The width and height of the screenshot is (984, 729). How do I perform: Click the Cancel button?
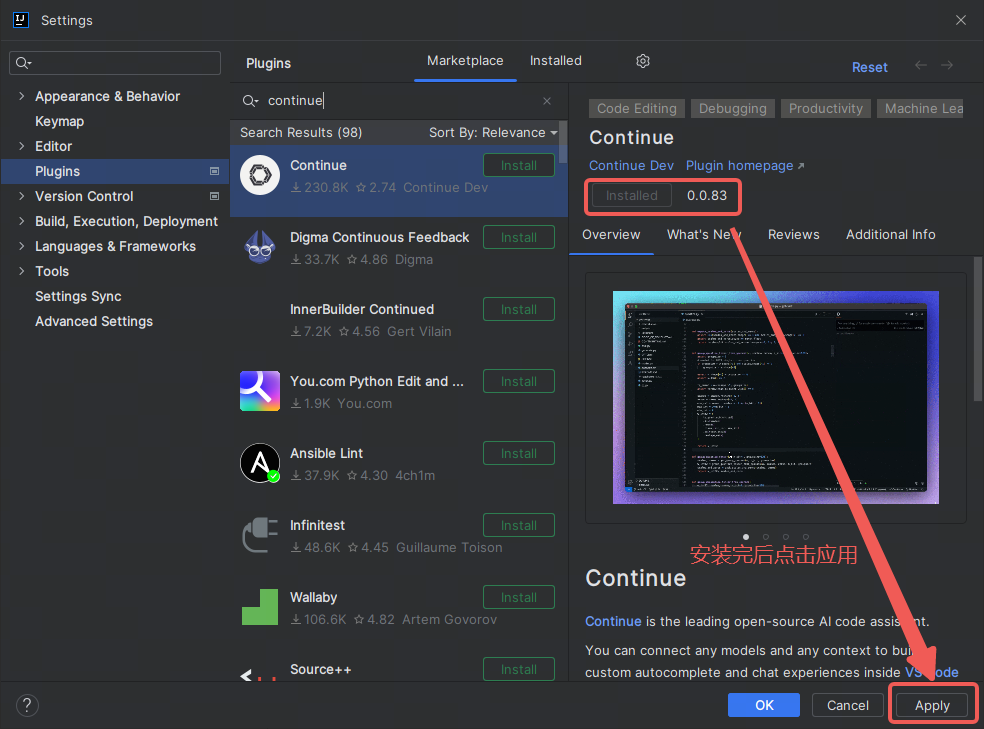pos(848,705)
